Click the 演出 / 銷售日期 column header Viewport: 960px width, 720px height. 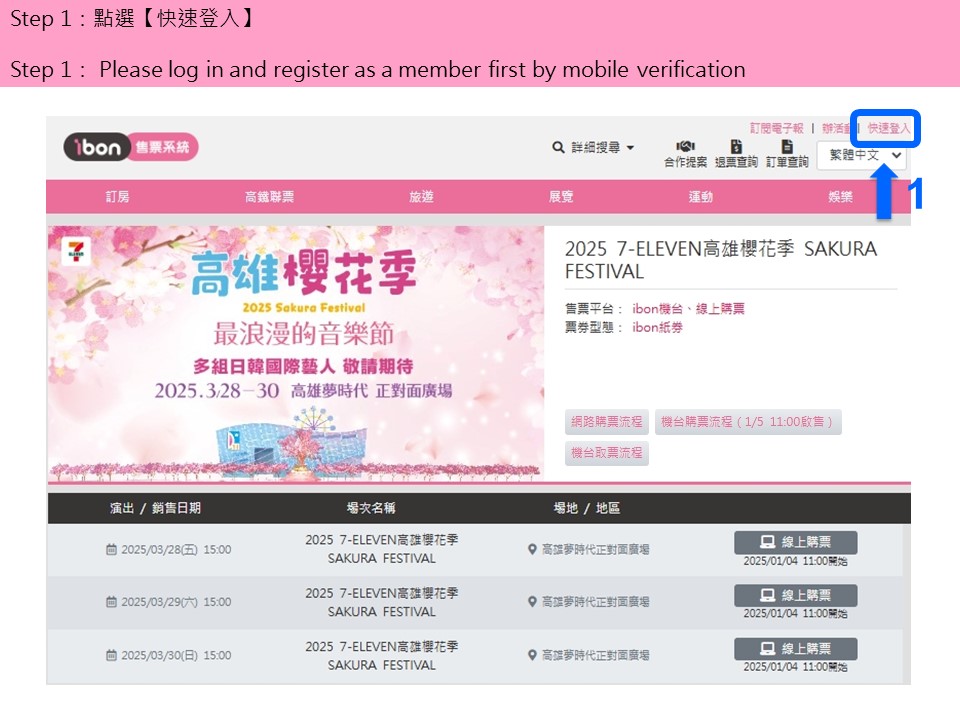pyautogui.click(x=156, y=508)
